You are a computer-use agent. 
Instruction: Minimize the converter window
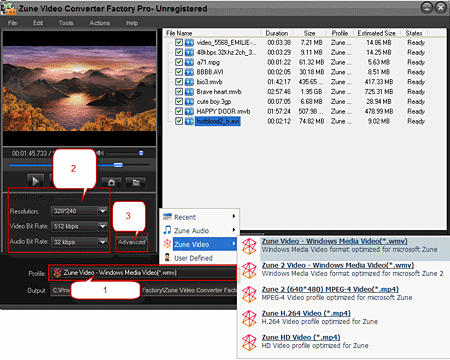tap(427, 8)
